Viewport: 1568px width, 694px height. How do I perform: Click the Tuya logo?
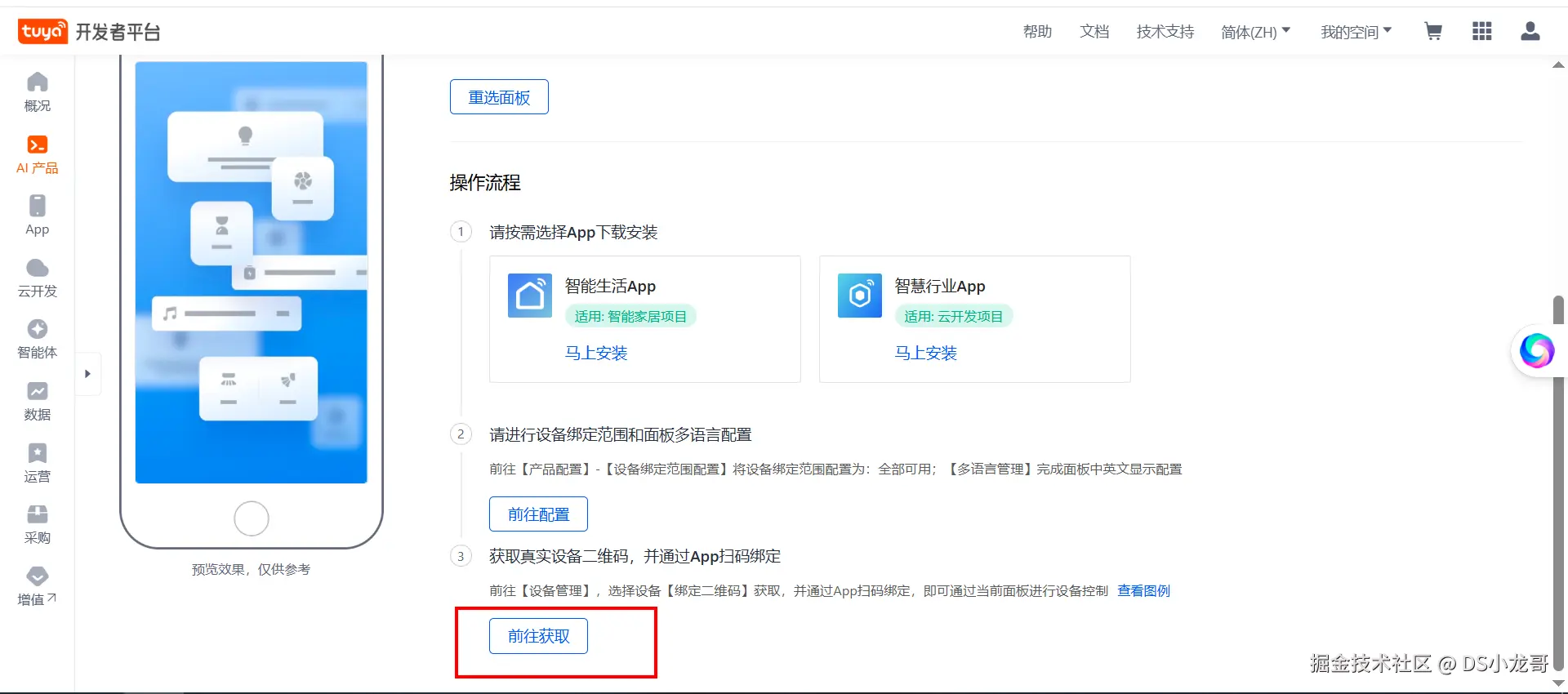(x=42, y=31)
